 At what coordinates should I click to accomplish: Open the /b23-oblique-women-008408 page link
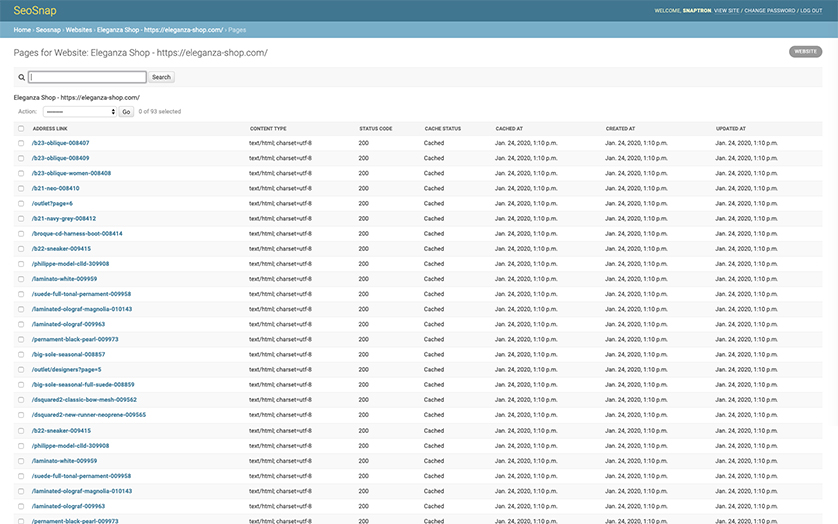coord(71,173)
